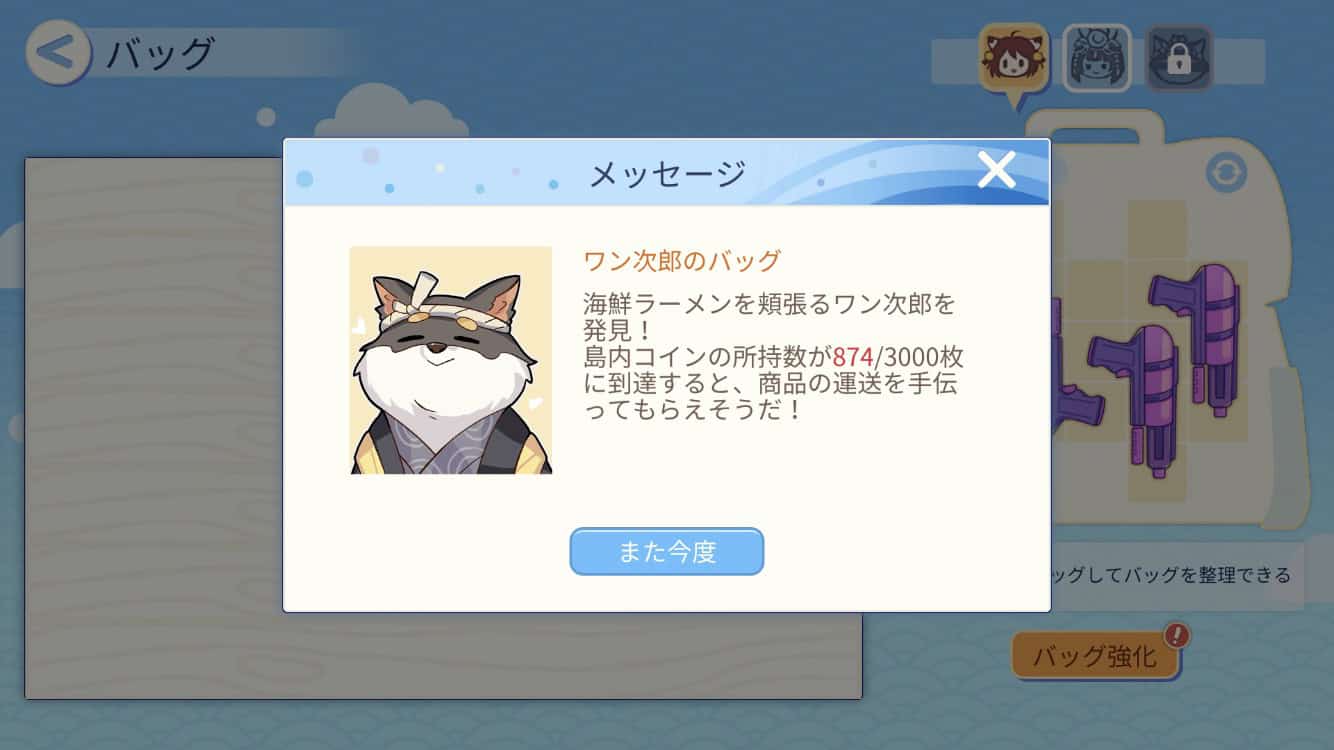Tap the ワン次郎 dog portrait
Image resolution: width=1334 pixels, height=750 pixels.
pos(450,360)
